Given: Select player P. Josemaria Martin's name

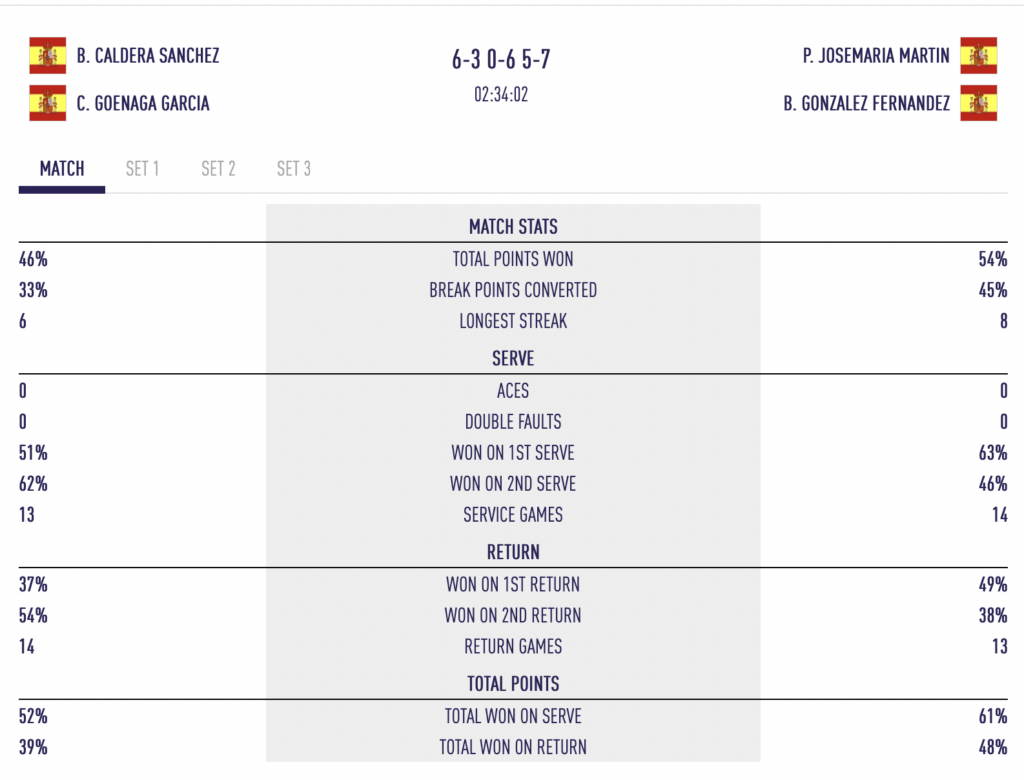Looking at the screenshot, I should [x=876, y=56].
